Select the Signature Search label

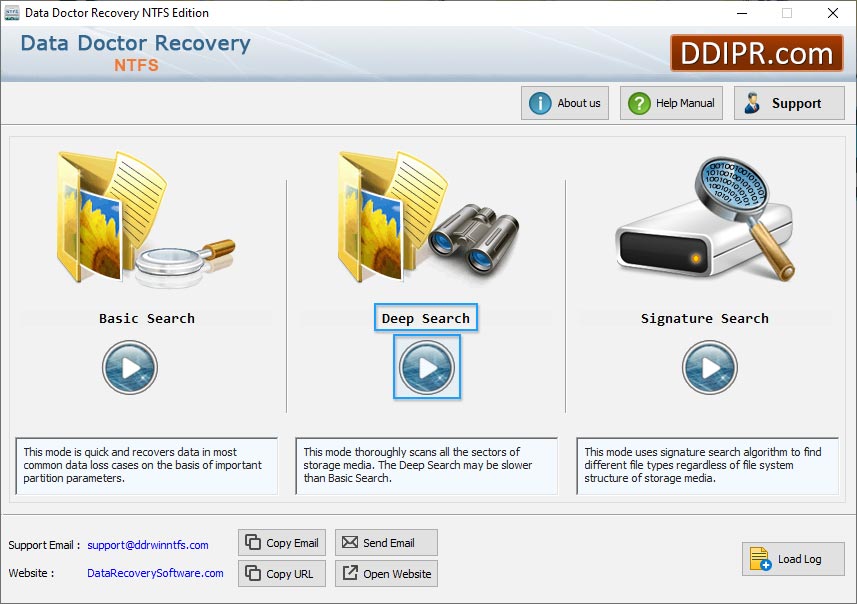pos(705,318)
